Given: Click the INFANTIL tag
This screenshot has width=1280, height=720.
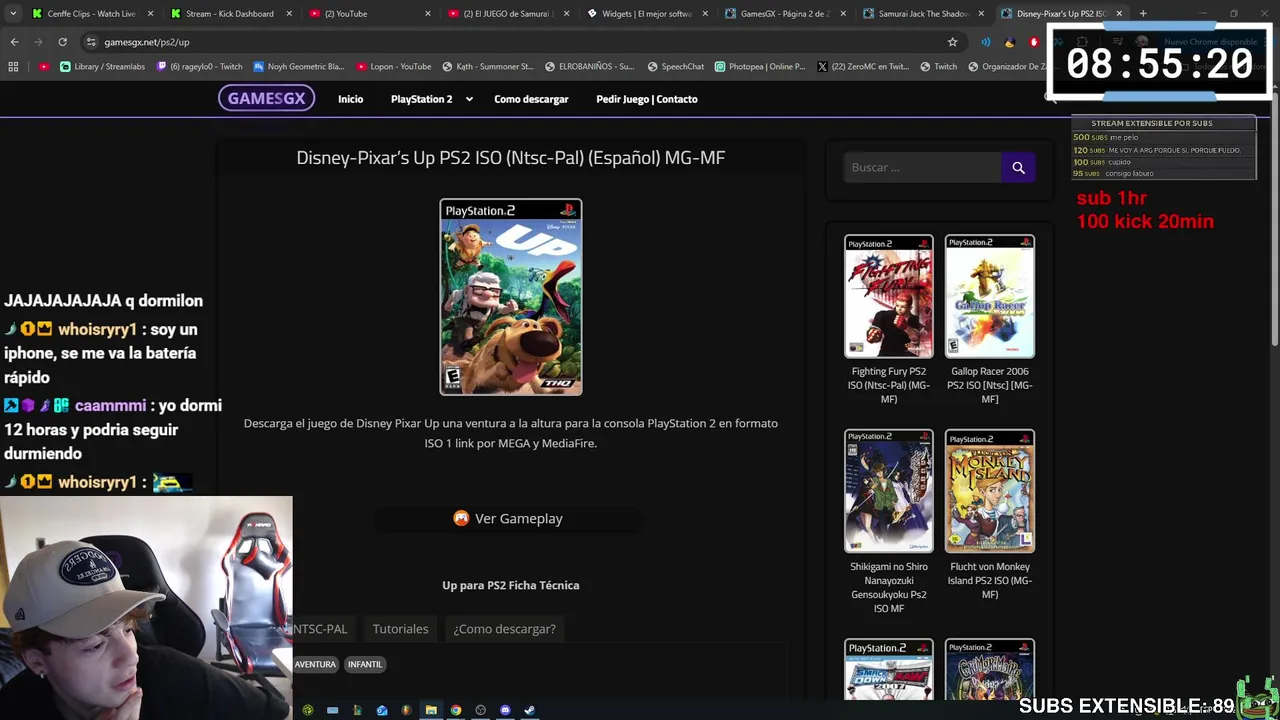Looking at the screenshot, I should 365,664.
